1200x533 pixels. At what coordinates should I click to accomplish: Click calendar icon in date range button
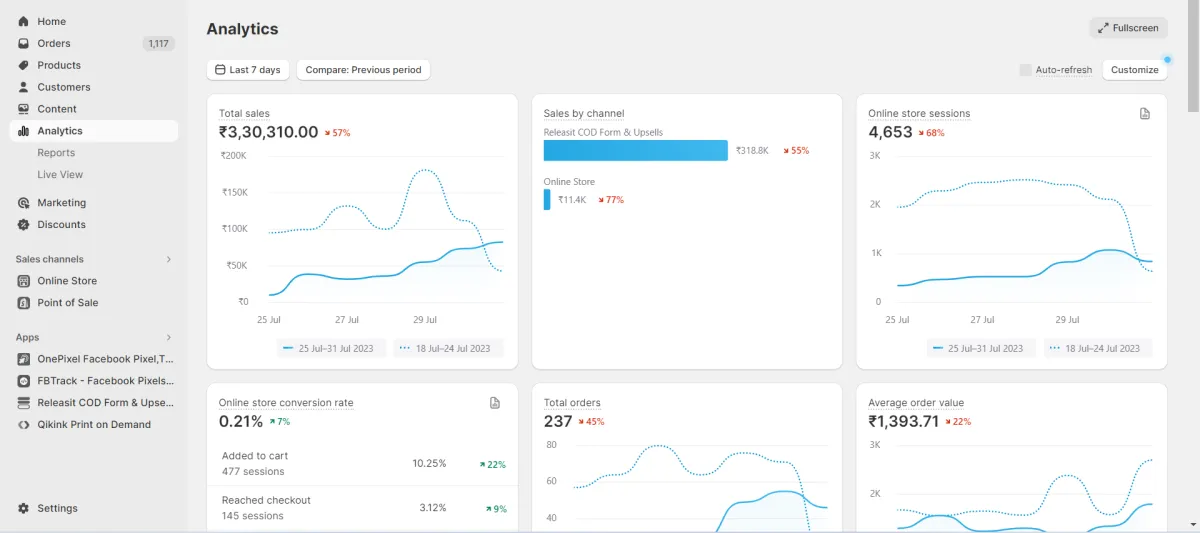click(x=220, y=70)
